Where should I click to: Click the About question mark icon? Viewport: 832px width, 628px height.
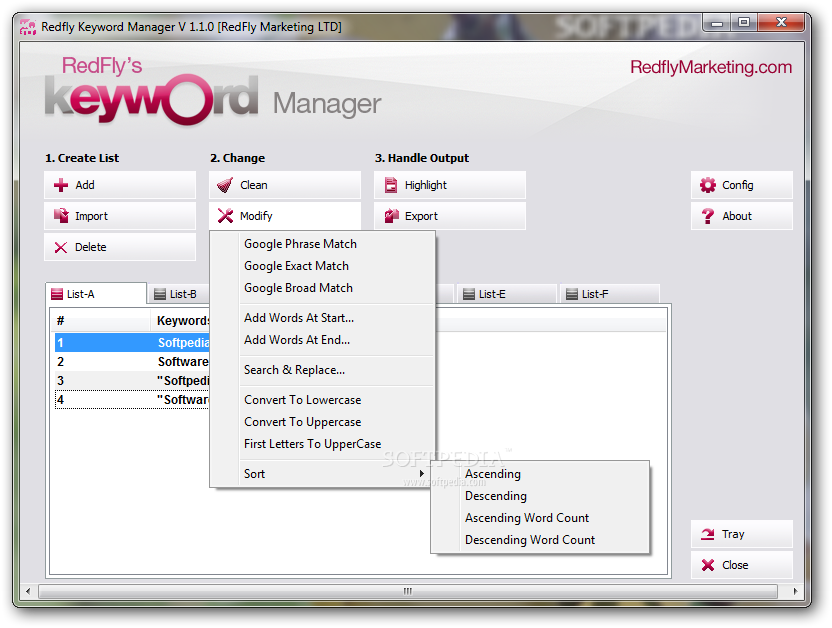pos(708,216)
